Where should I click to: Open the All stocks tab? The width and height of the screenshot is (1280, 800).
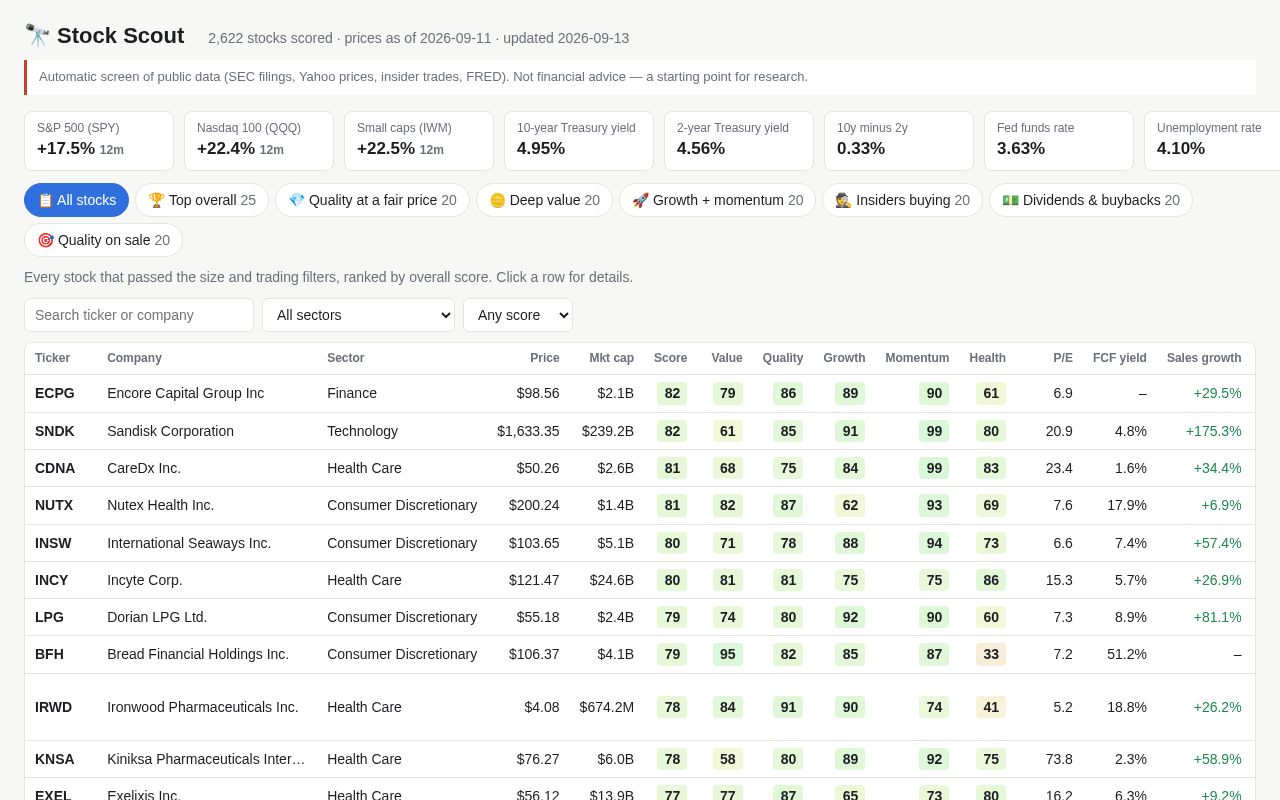[77, 200]
